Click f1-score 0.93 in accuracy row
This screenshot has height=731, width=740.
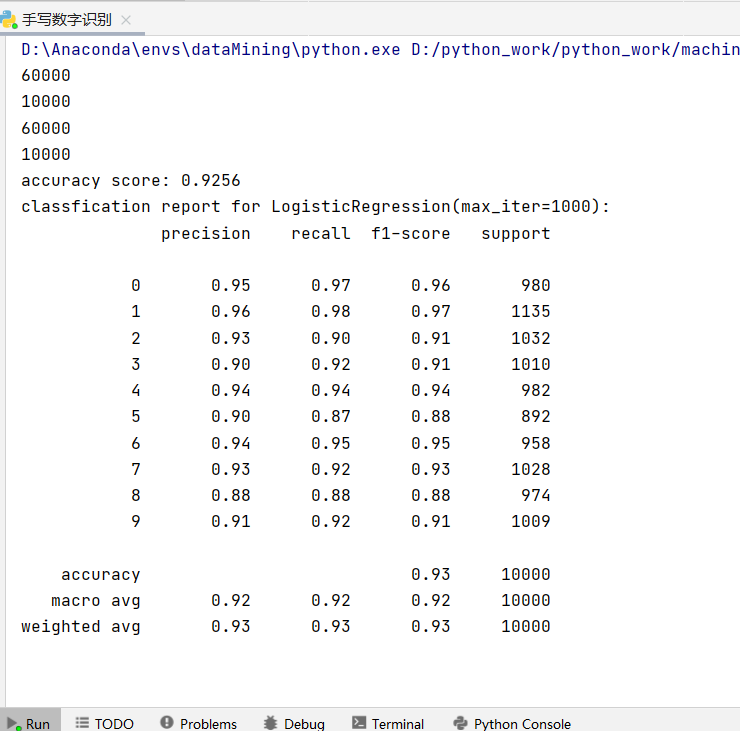tap(431, 574)
